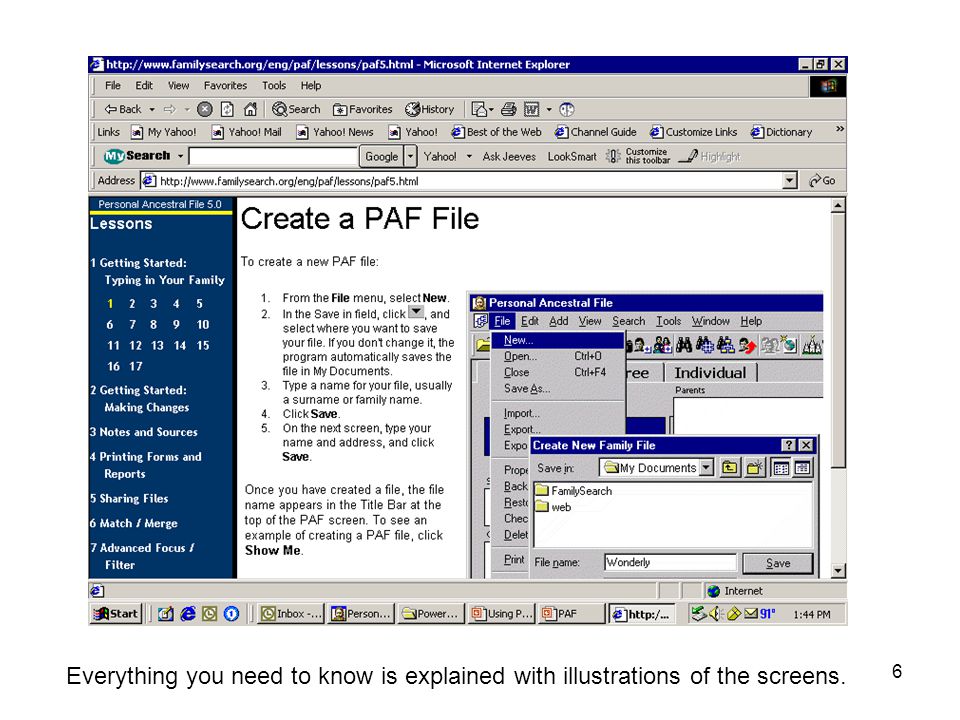The height and width of the screenshot is (720, 960).
Task: Open the browser File menu
Action: [x=113, y=86]
